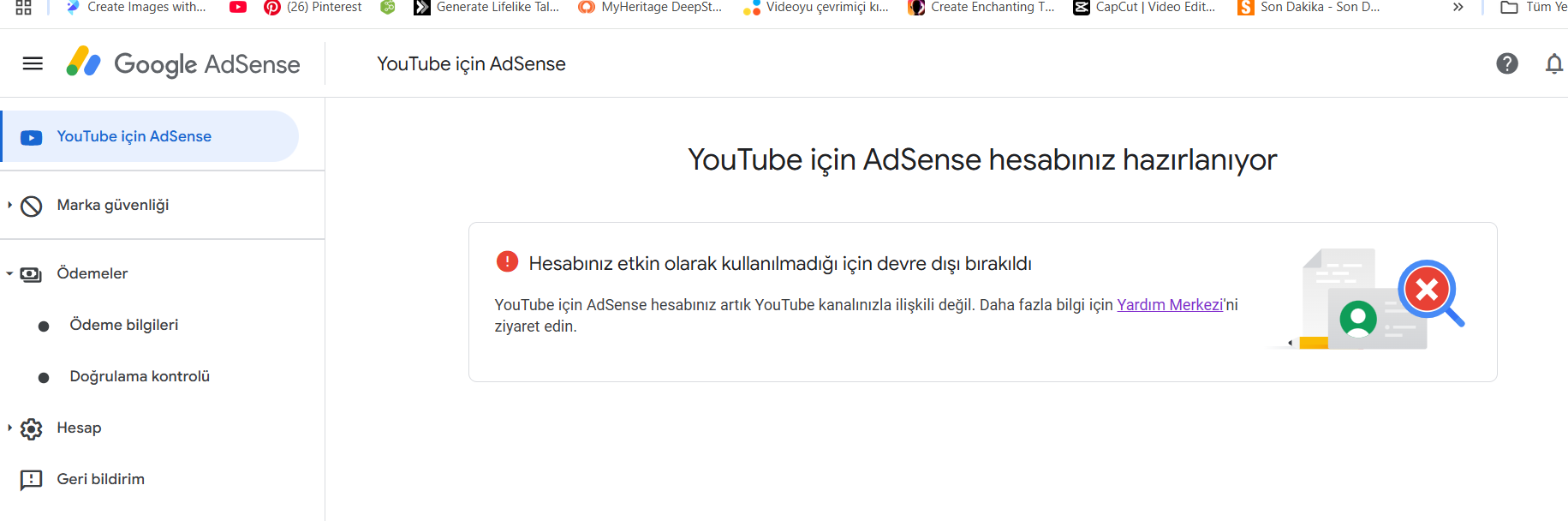Open Ödeme bilgileri submenu item
This screenshot has height=521, width=1568.
[124, 325]
